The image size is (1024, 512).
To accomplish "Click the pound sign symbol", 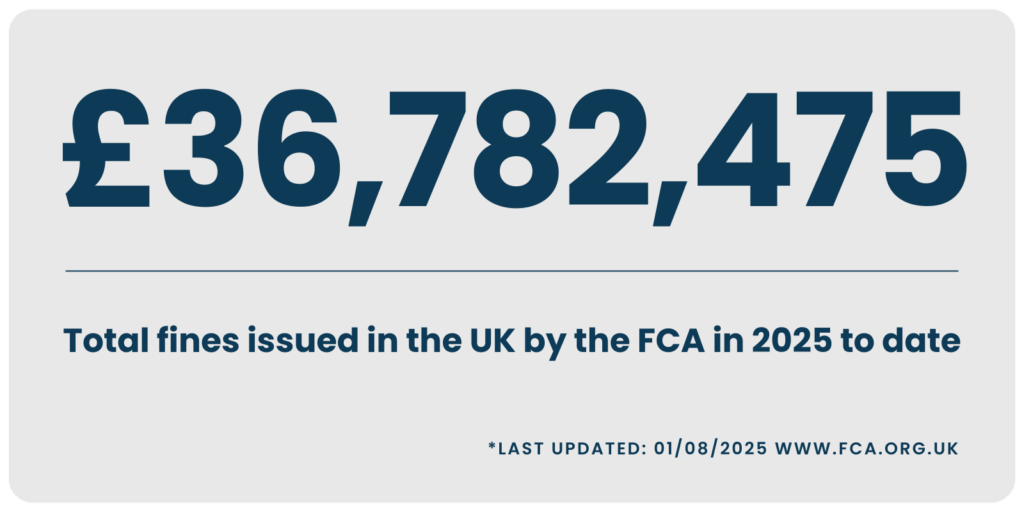I will [108, 148].
